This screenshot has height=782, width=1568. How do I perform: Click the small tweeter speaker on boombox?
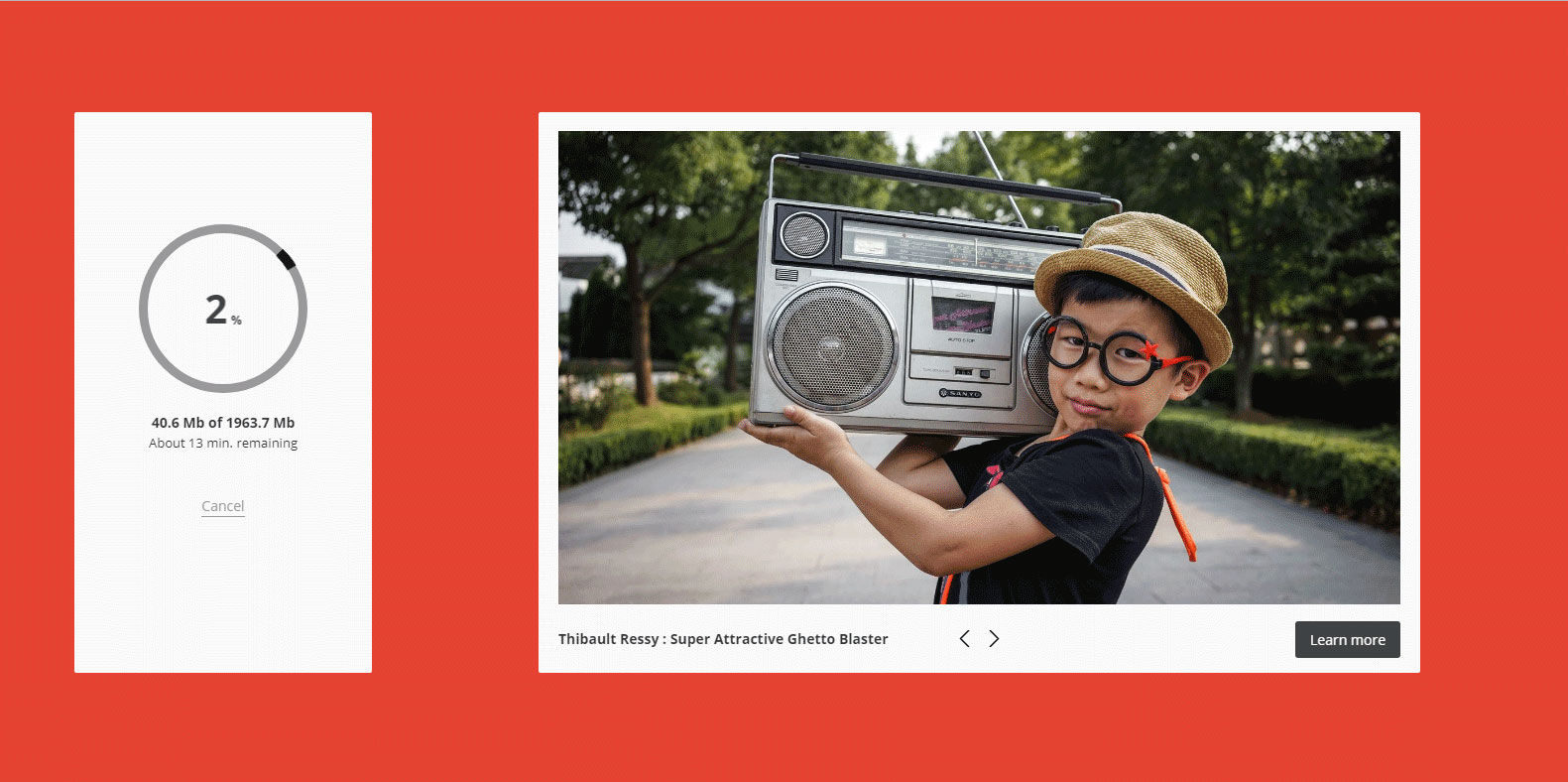click(x=804, y=236)
